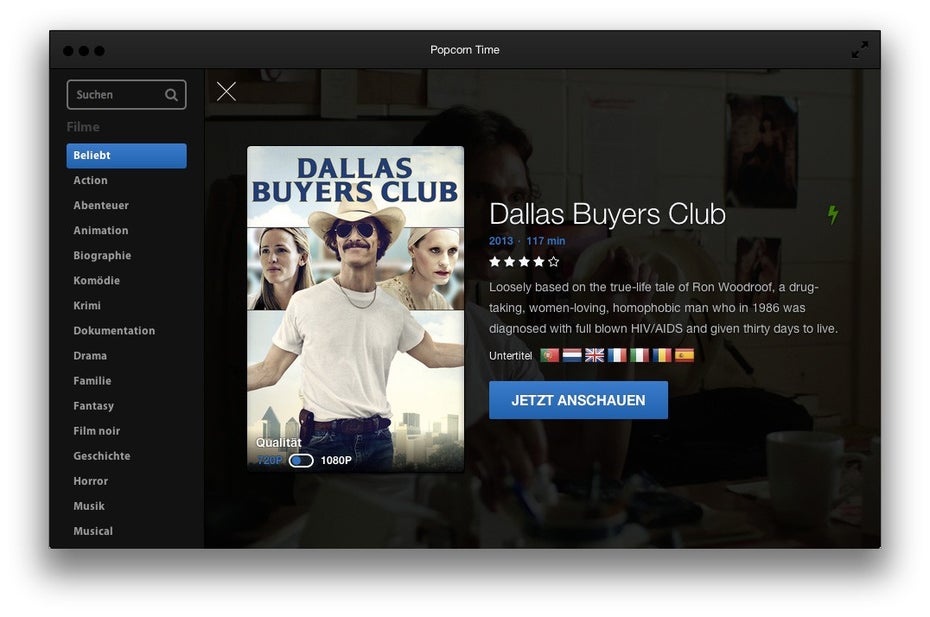930x617 pixels.
Task: Select English UK subtitle flag
Action: [x=594, y=355]
